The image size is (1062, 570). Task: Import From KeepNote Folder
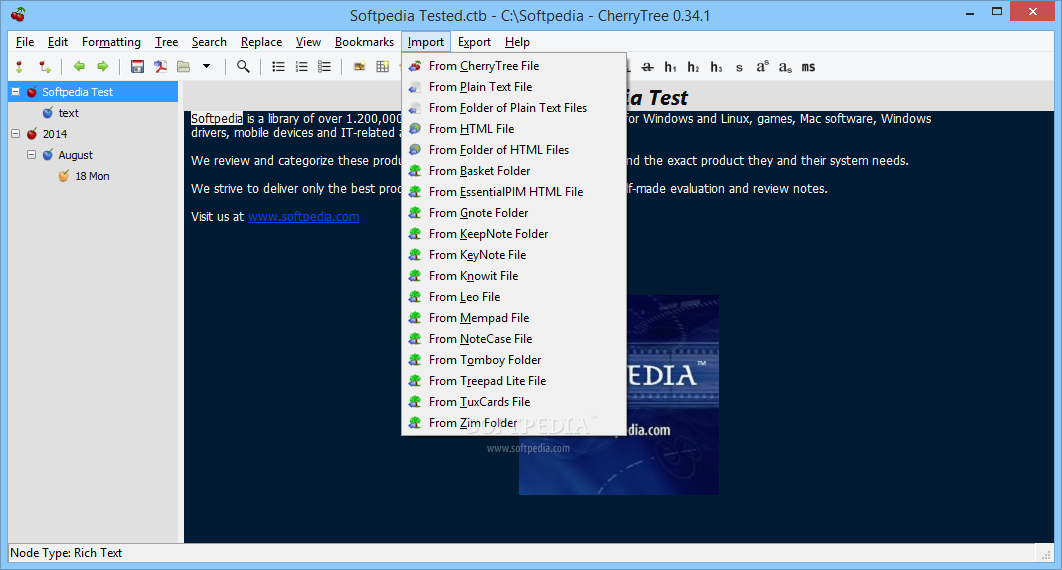tap(513, 234)
